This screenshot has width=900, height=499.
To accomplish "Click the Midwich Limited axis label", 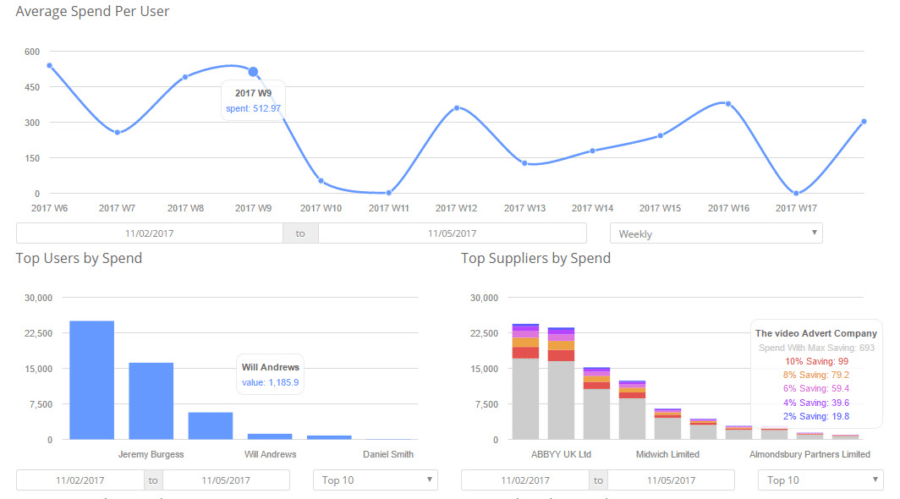I will 668,454.
